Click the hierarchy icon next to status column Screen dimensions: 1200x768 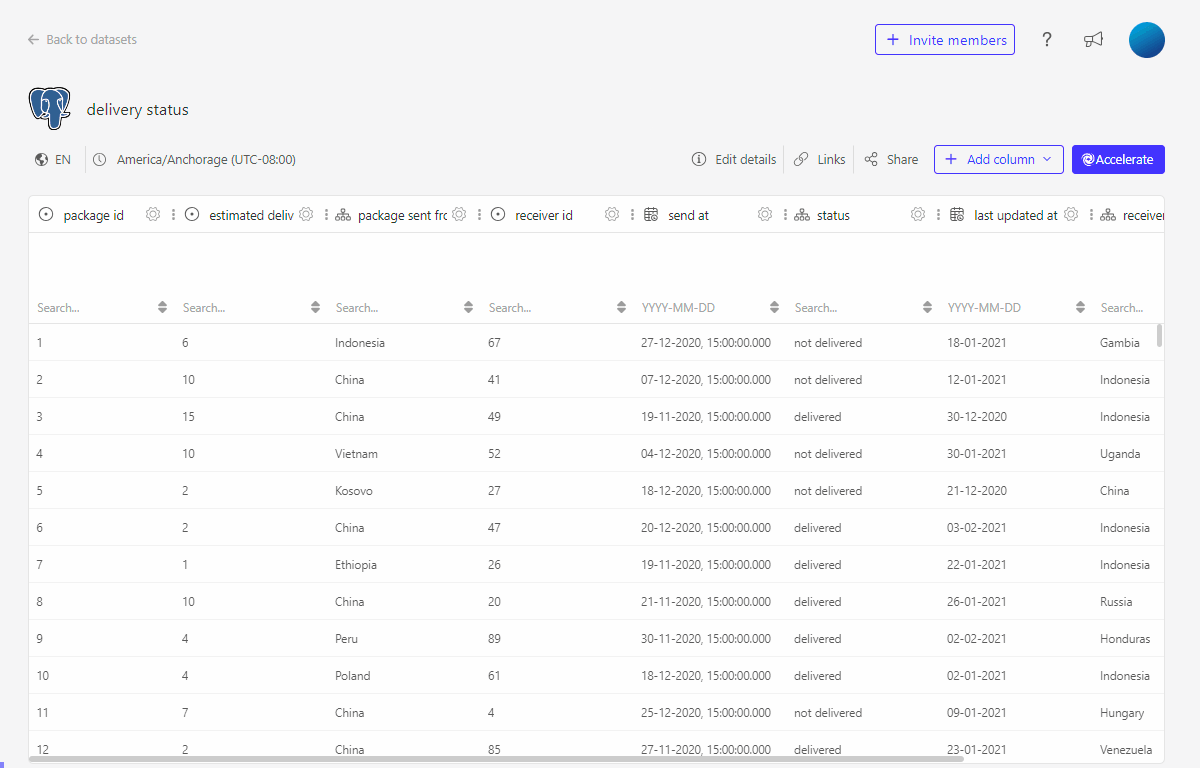803,214
